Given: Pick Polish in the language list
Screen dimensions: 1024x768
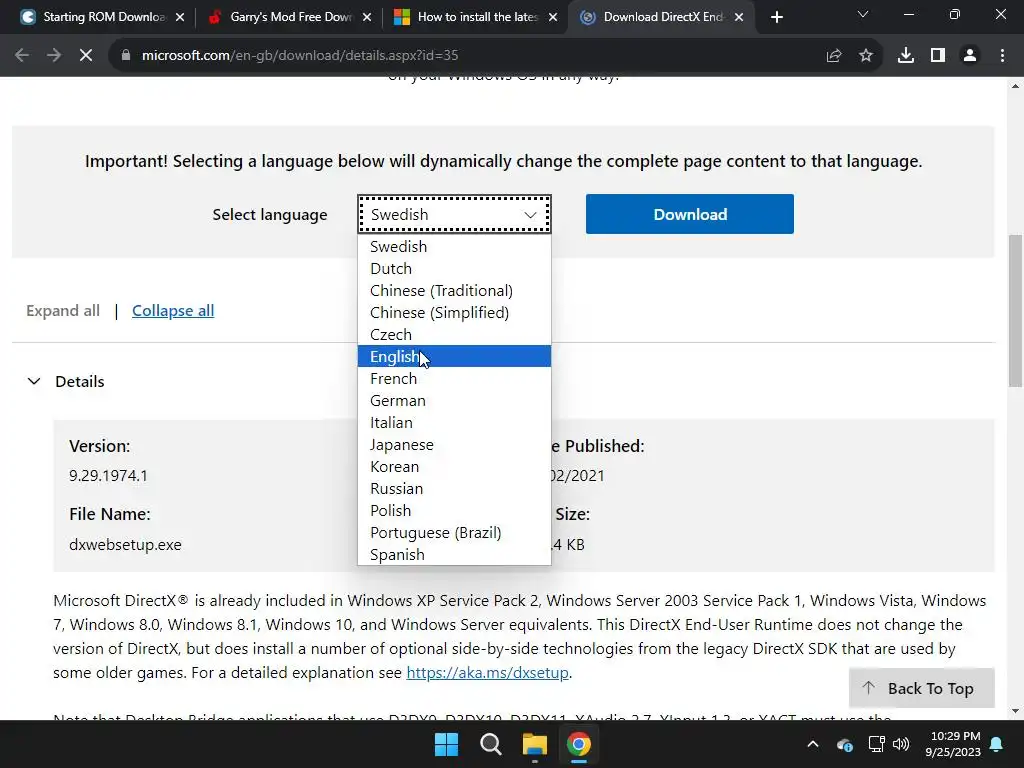Looking at the screenshot, I should [x=454, y=511].
